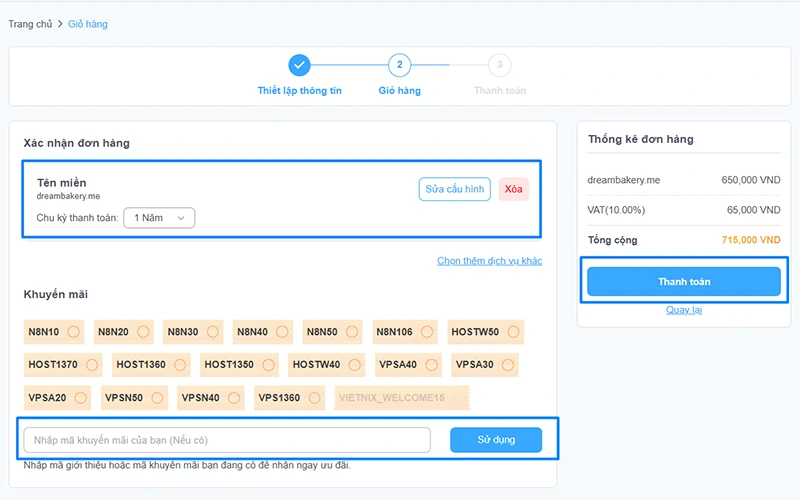Choose the VPSA40 promo code
The width and height of the screenshot is (800, 500).
[428, 365]
